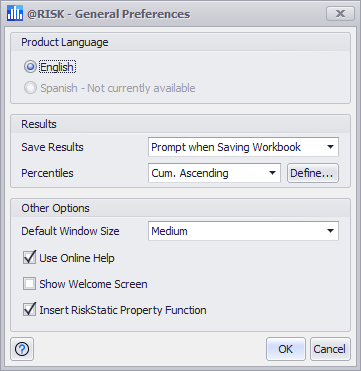The height and width of the screenshot is (371, 361).
Task: Close the General Preferences dialog with X
Action: (x=340, y=14)
